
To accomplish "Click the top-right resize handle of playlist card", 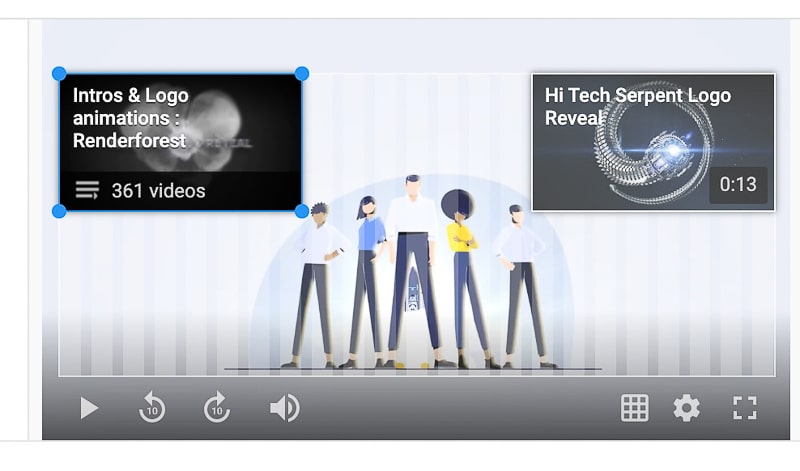I will [302, 73].
